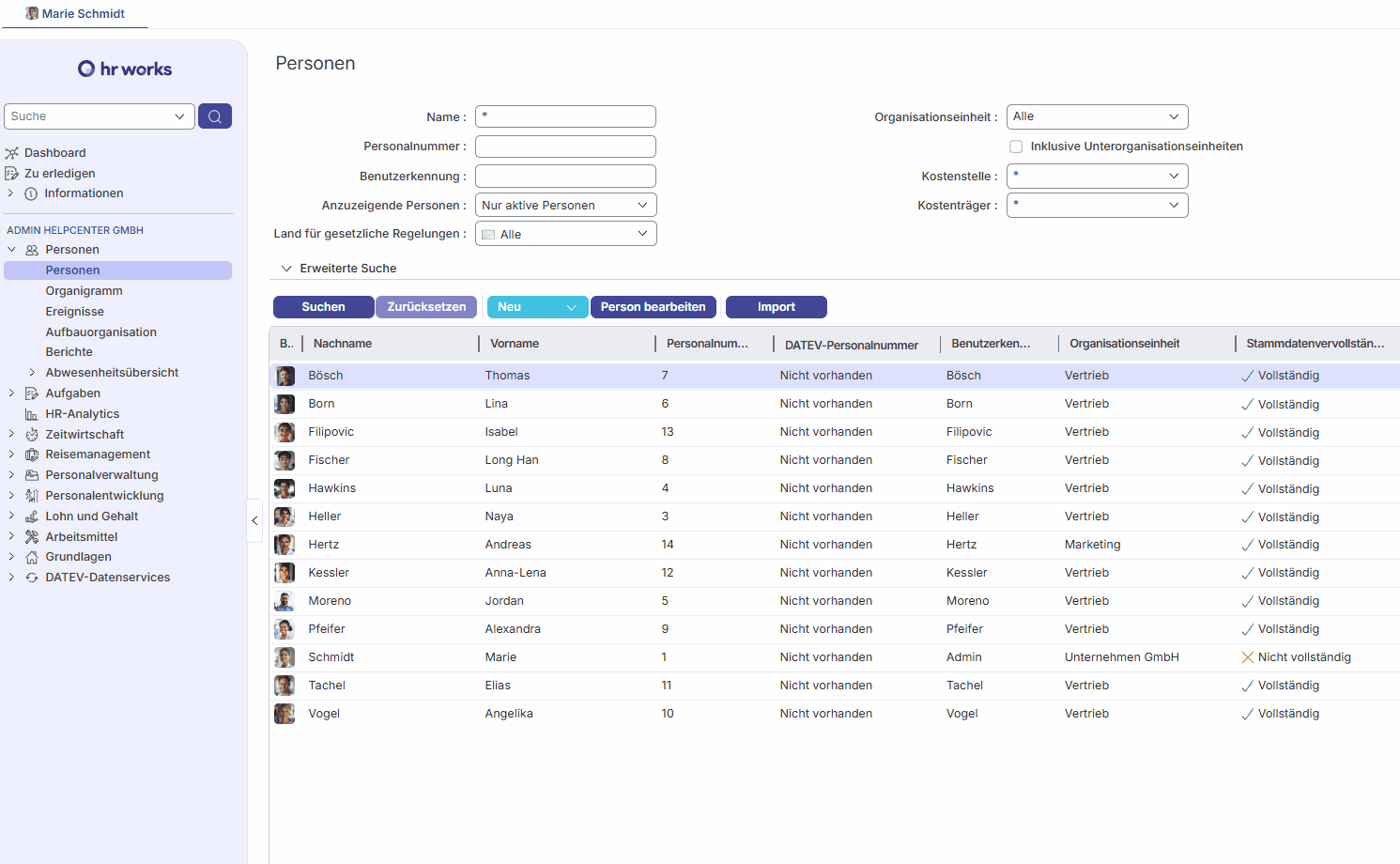The width and height of the screenshot is (1400, 864).
Task: Collapse the sidebar with the arrow handle
Action: tap(254, 520)
